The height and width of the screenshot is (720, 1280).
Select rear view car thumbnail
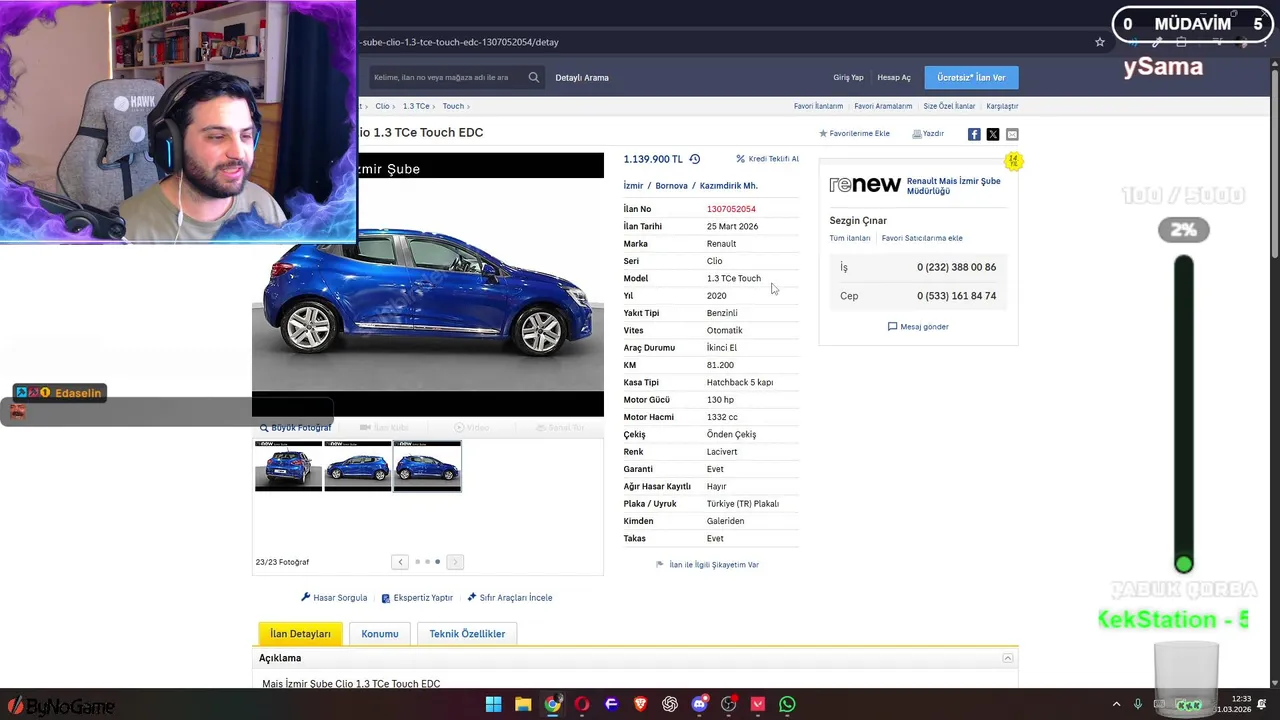289,466
